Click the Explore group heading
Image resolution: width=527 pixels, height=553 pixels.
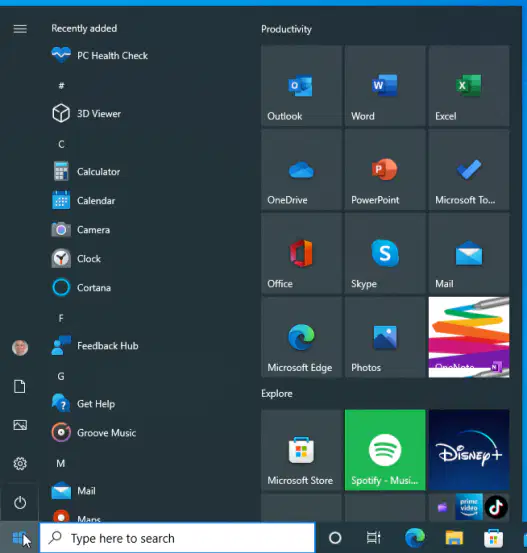[x=277, y=394]
